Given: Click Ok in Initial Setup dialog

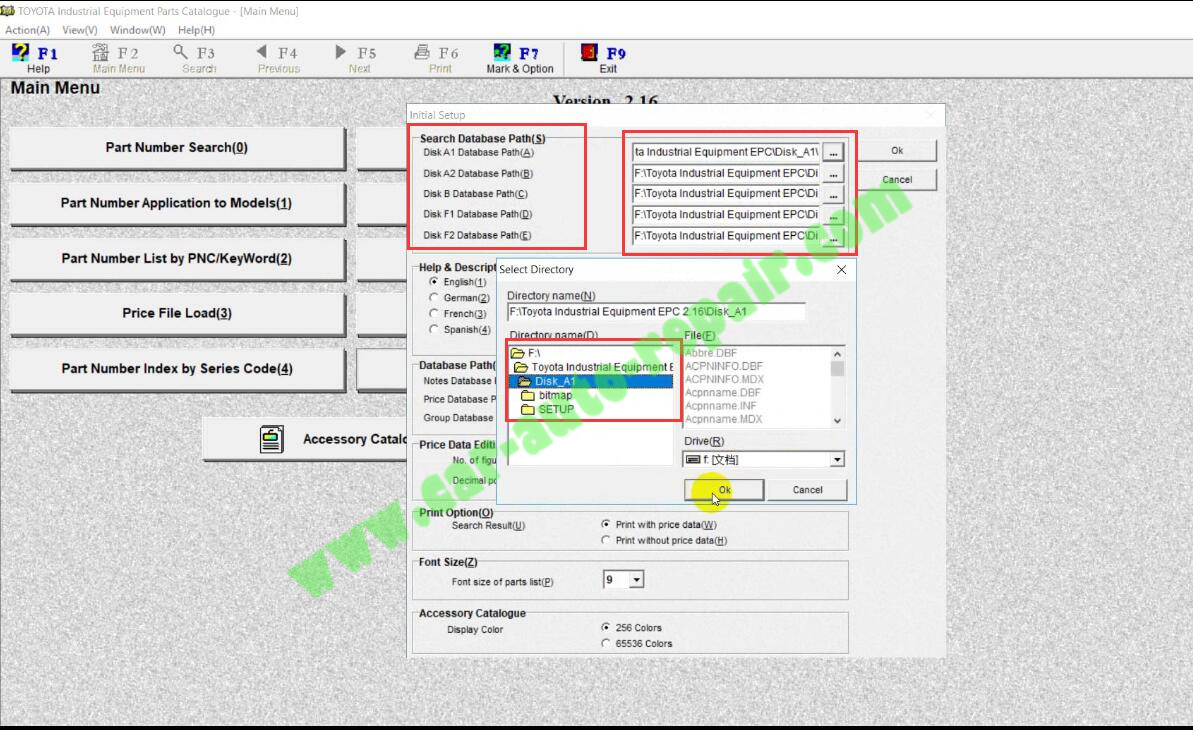Looking at the screenshot, I should (897, 151).
